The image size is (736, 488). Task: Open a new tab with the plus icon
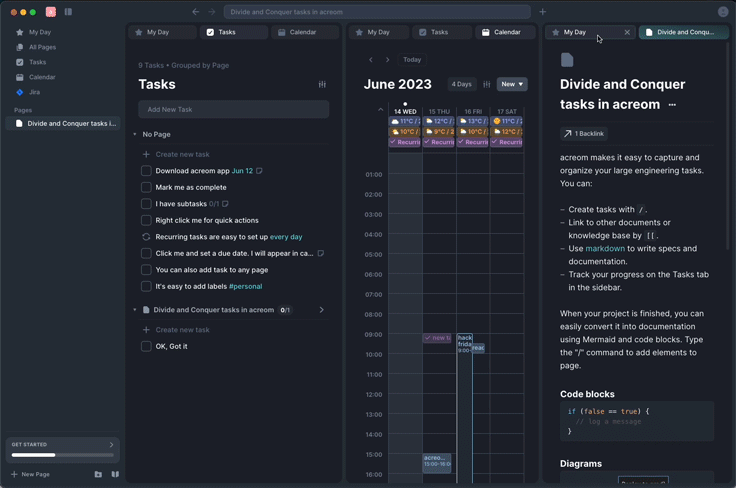543,12
